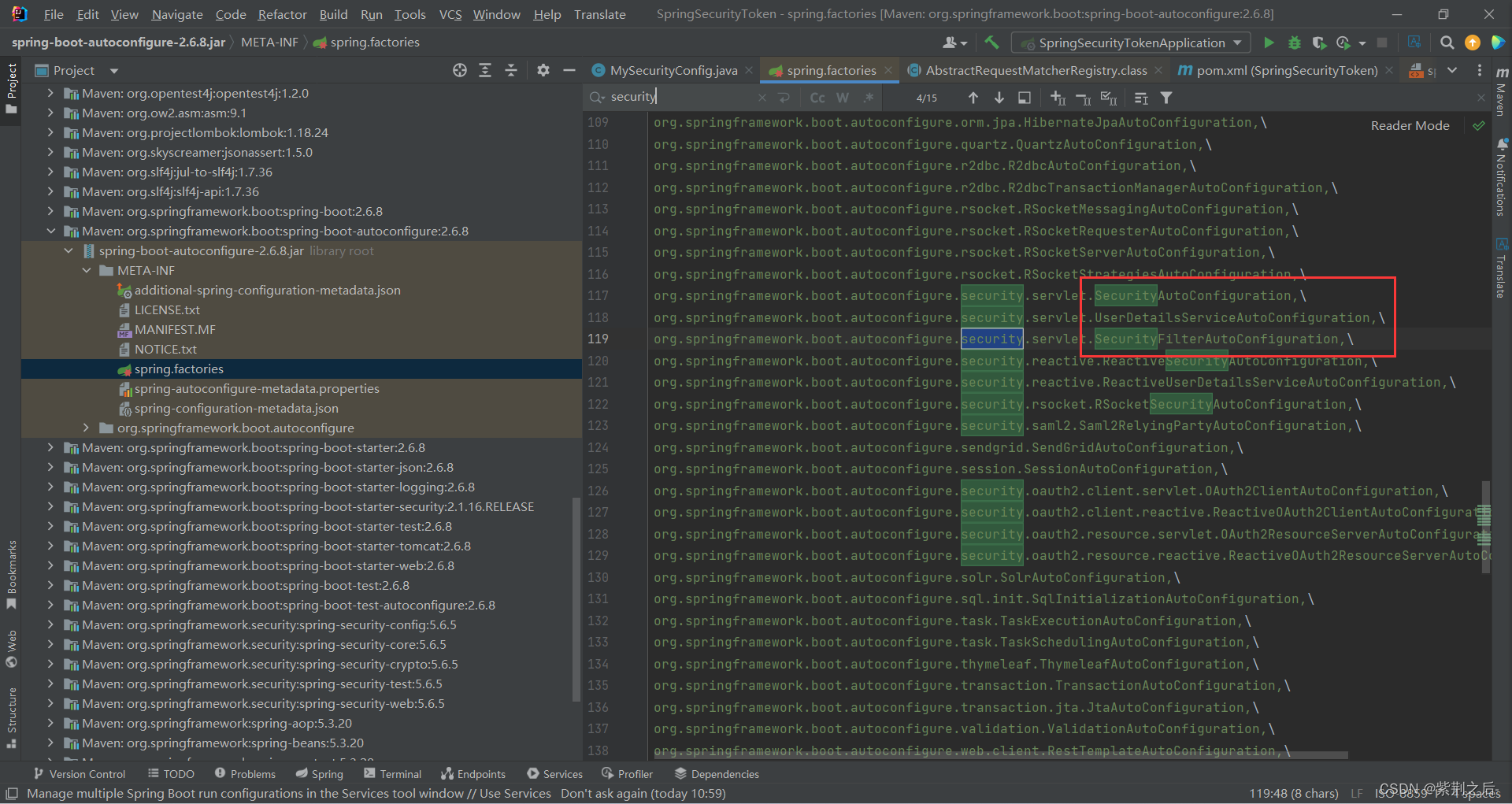This screenshot has height=804, width=1512.
Task: Toggle multiline search newline icon
Action: pyautogui.click(x=784, y=98)
